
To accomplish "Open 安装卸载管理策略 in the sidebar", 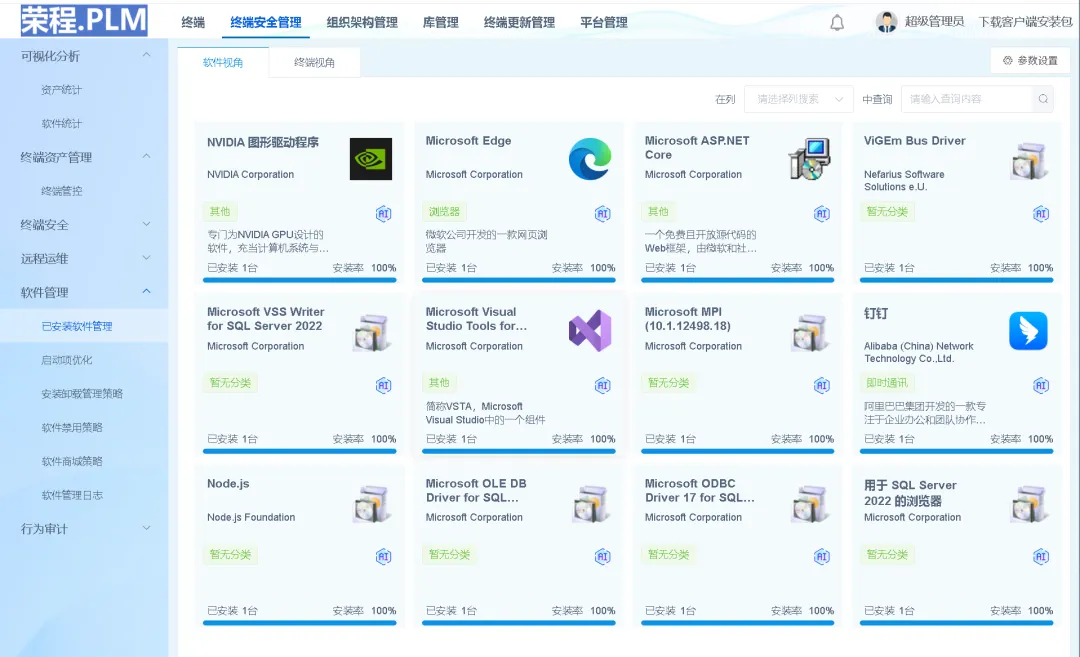I will (82, 394).
